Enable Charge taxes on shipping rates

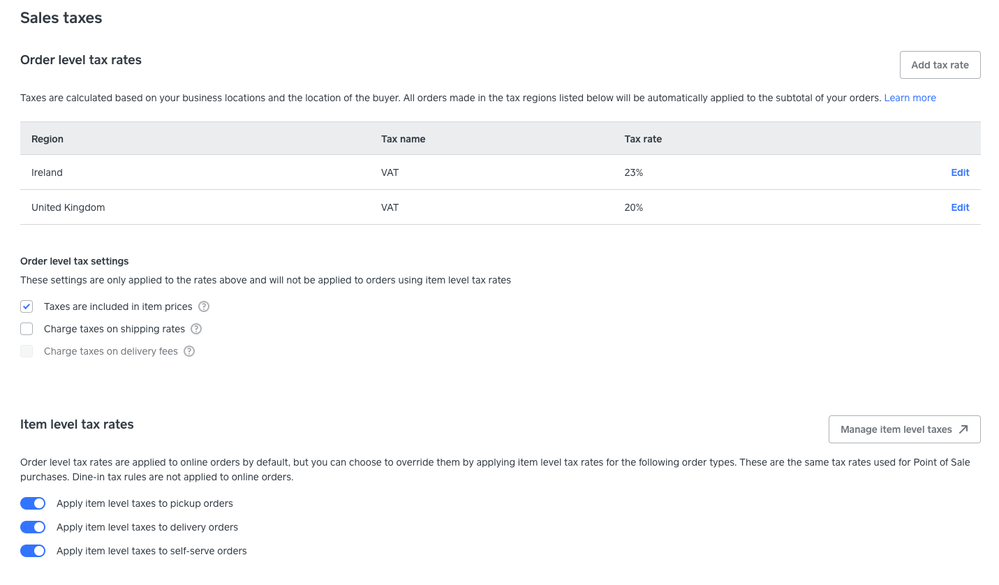pos(27,329)
